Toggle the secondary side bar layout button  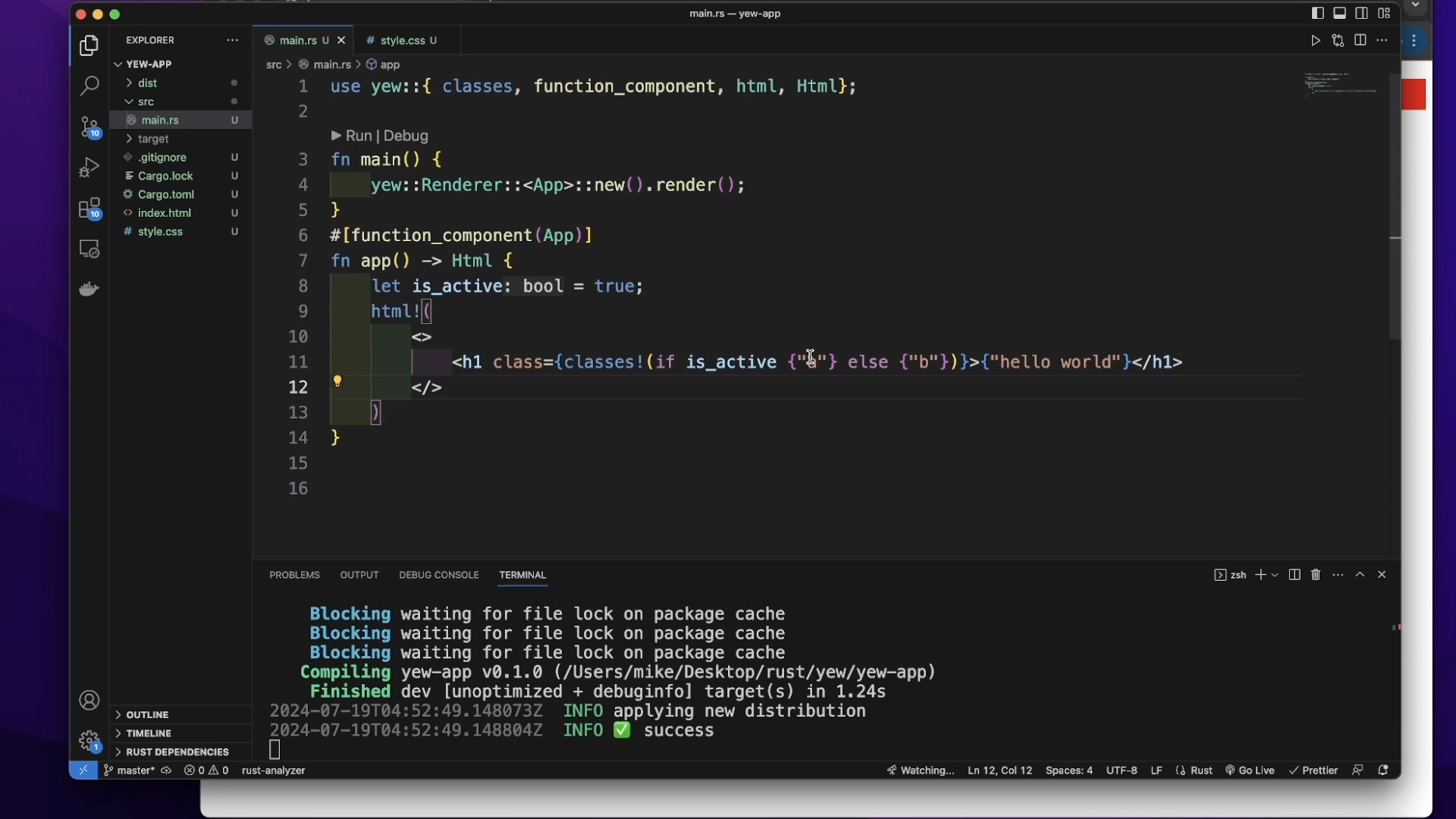tap(1363, 14)
